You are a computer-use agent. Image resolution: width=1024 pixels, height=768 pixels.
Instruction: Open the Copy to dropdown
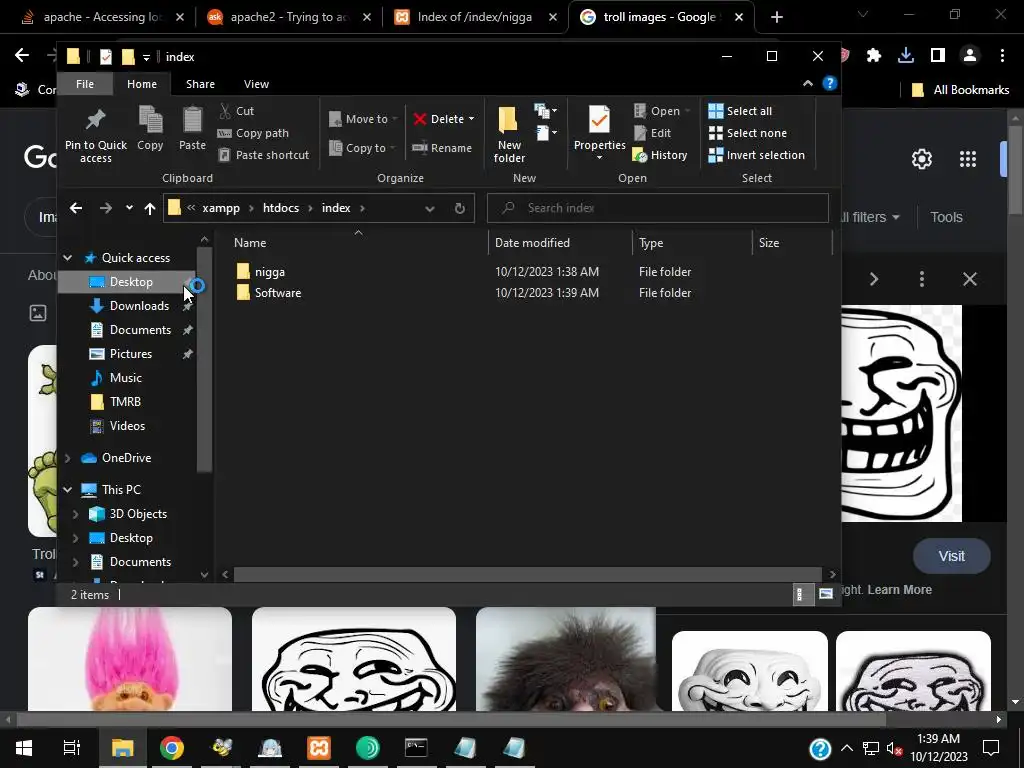[363, 148]
